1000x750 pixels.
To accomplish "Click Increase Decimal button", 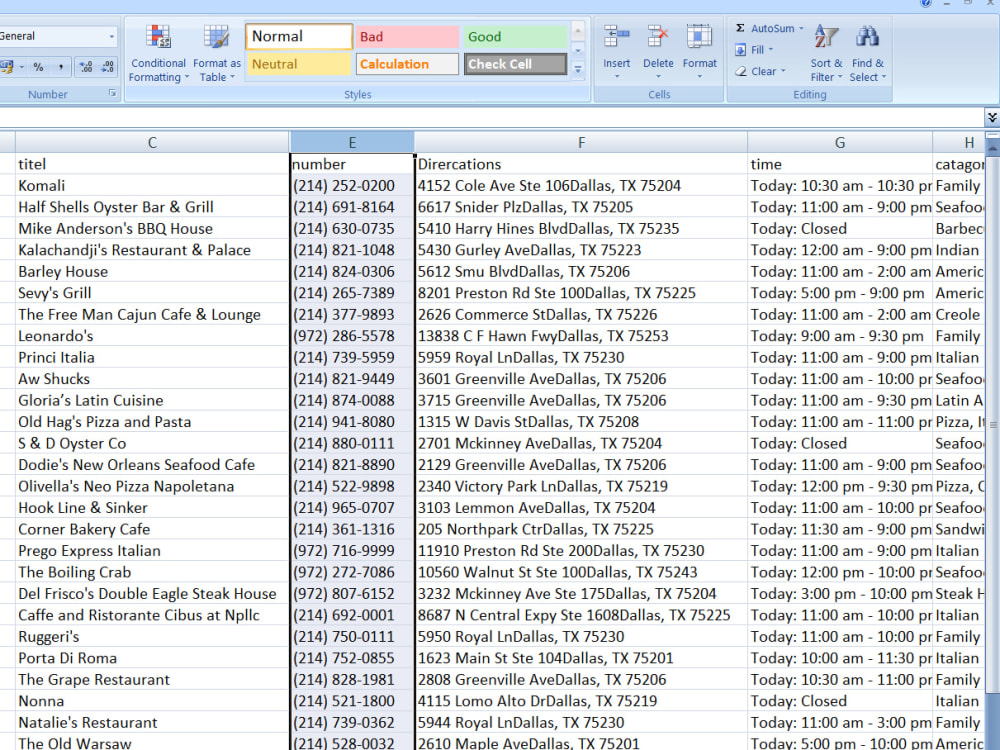I will coord(85,66).
